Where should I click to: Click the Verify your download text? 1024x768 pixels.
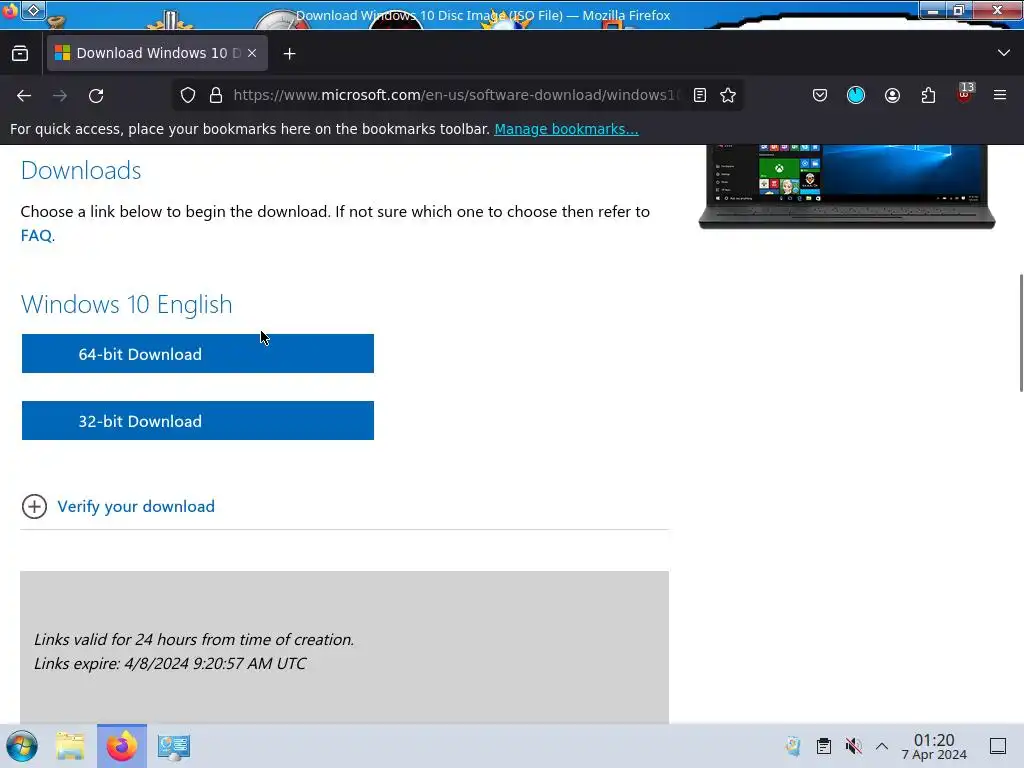click(136, 507)
